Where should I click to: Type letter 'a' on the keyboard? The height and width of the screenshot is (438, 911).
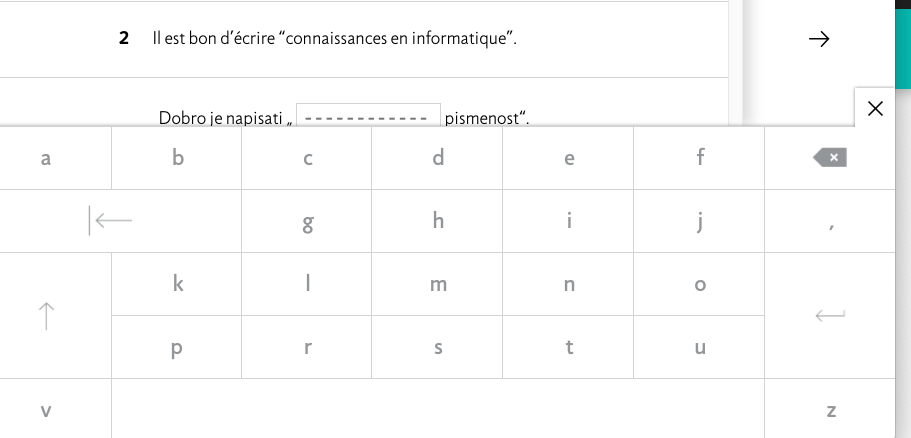click(46, 158)
